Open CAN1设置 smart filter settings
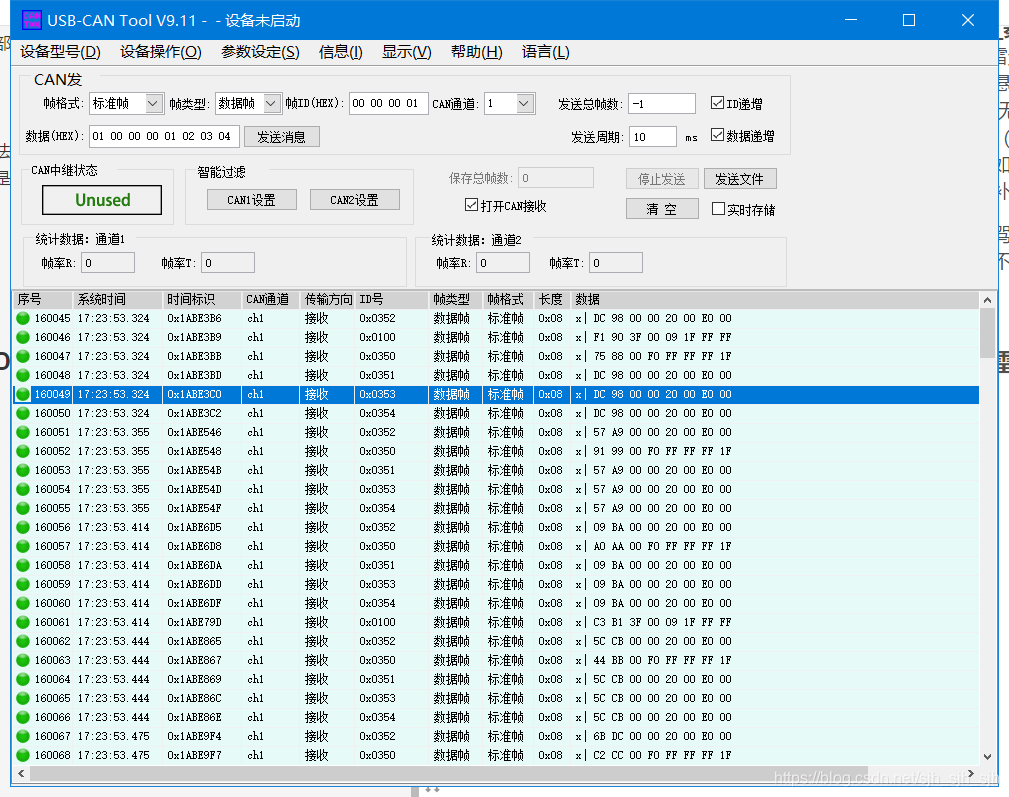Screen dimensions: 1009x797 251,199
